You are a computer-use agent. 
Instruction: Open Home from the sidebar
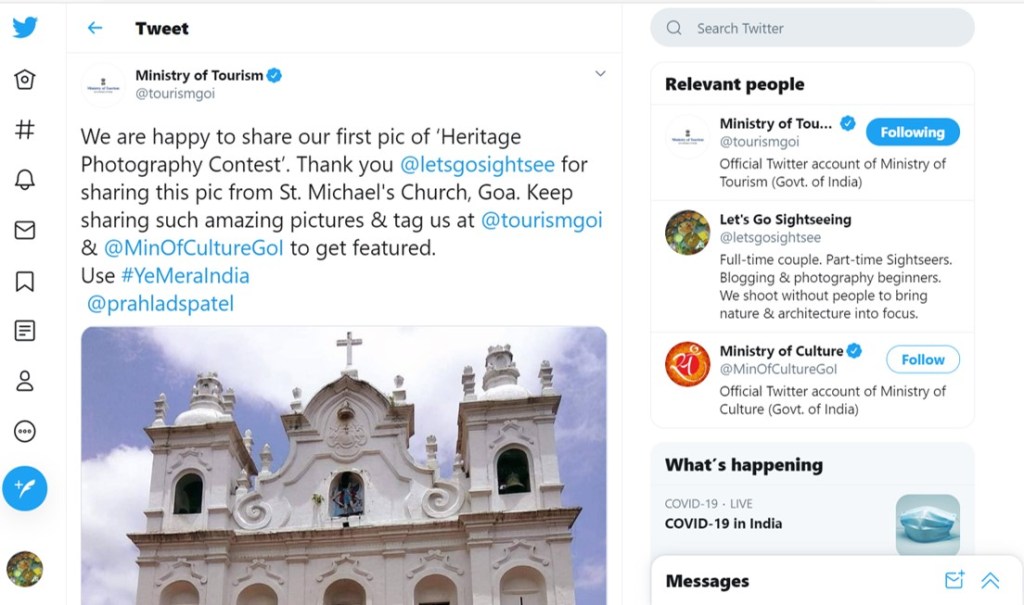[x=25, y=80]
